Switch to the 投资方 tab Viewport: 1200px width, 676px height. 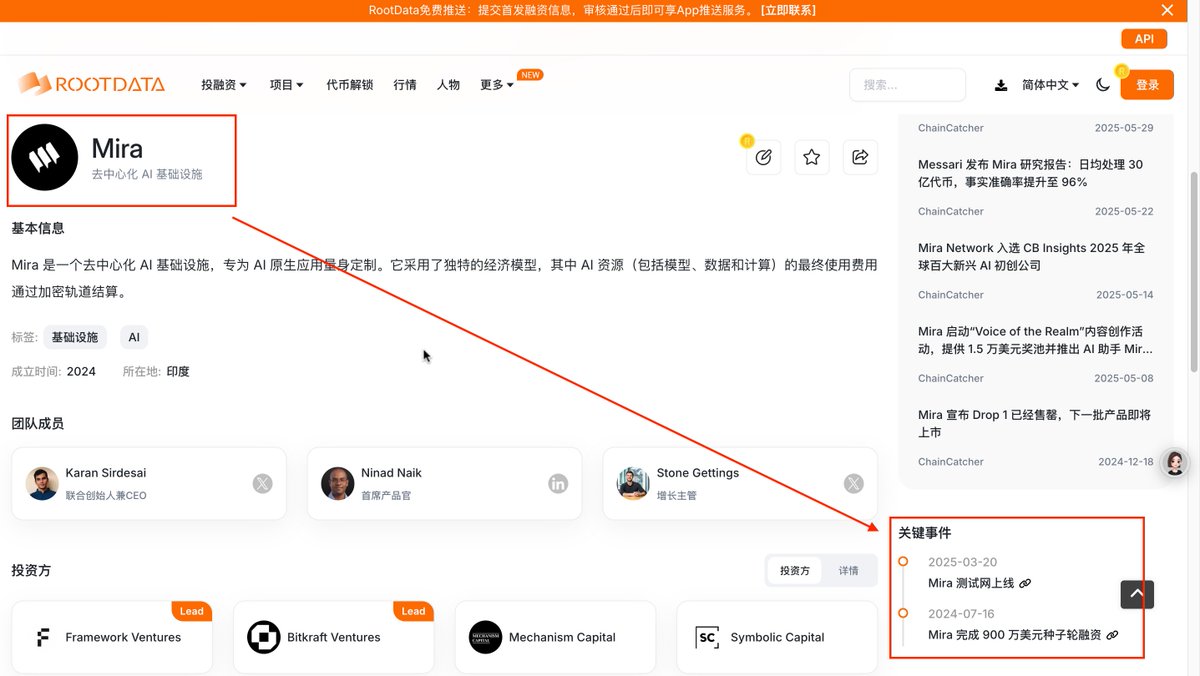[x=795, y=571]
